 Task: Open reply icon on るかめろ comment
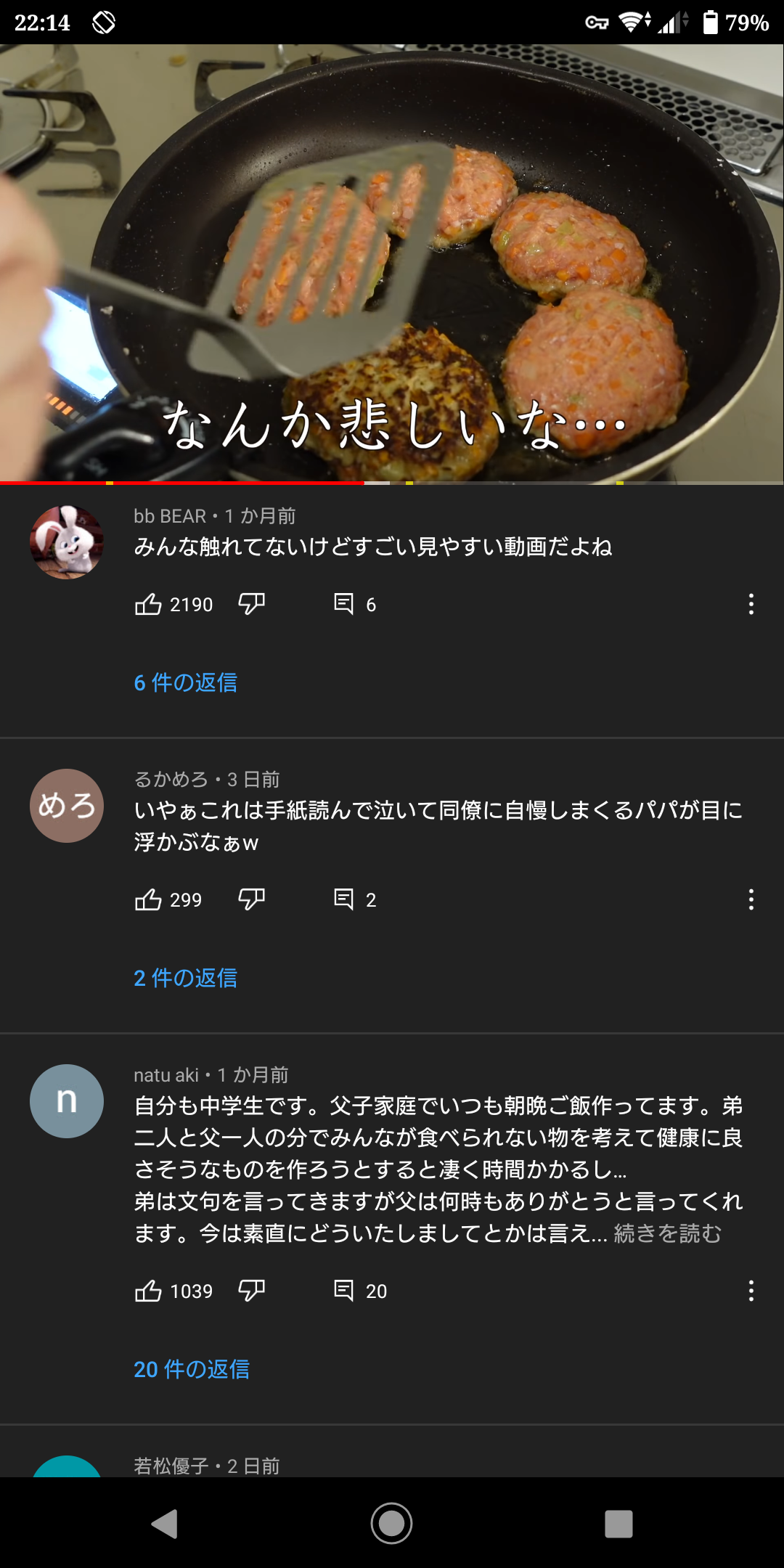[x=343, y=899]
